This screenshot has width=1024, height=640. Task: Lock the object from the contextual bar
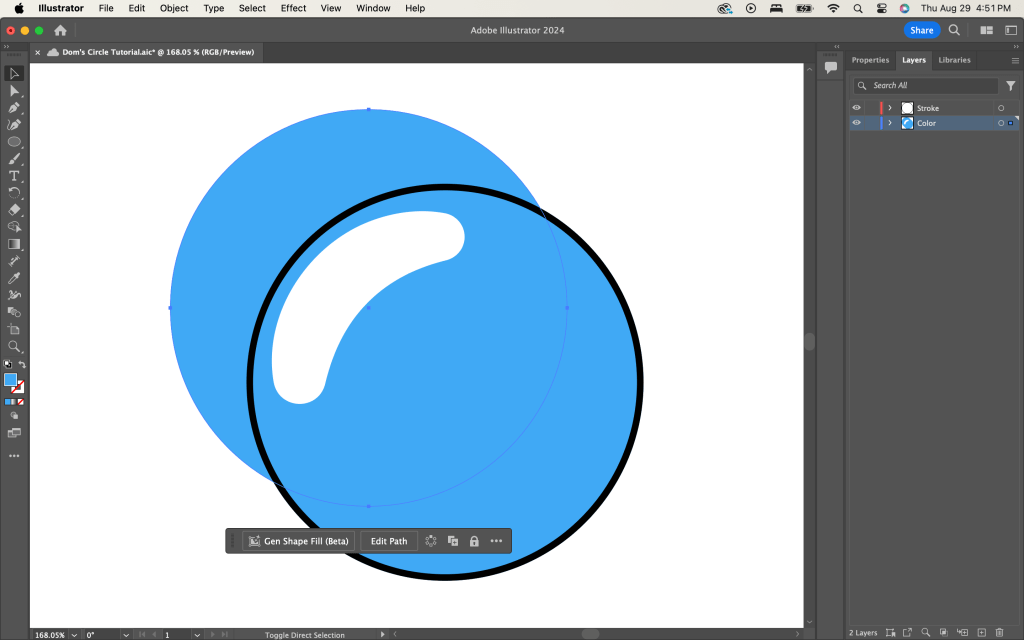point(474,541)
